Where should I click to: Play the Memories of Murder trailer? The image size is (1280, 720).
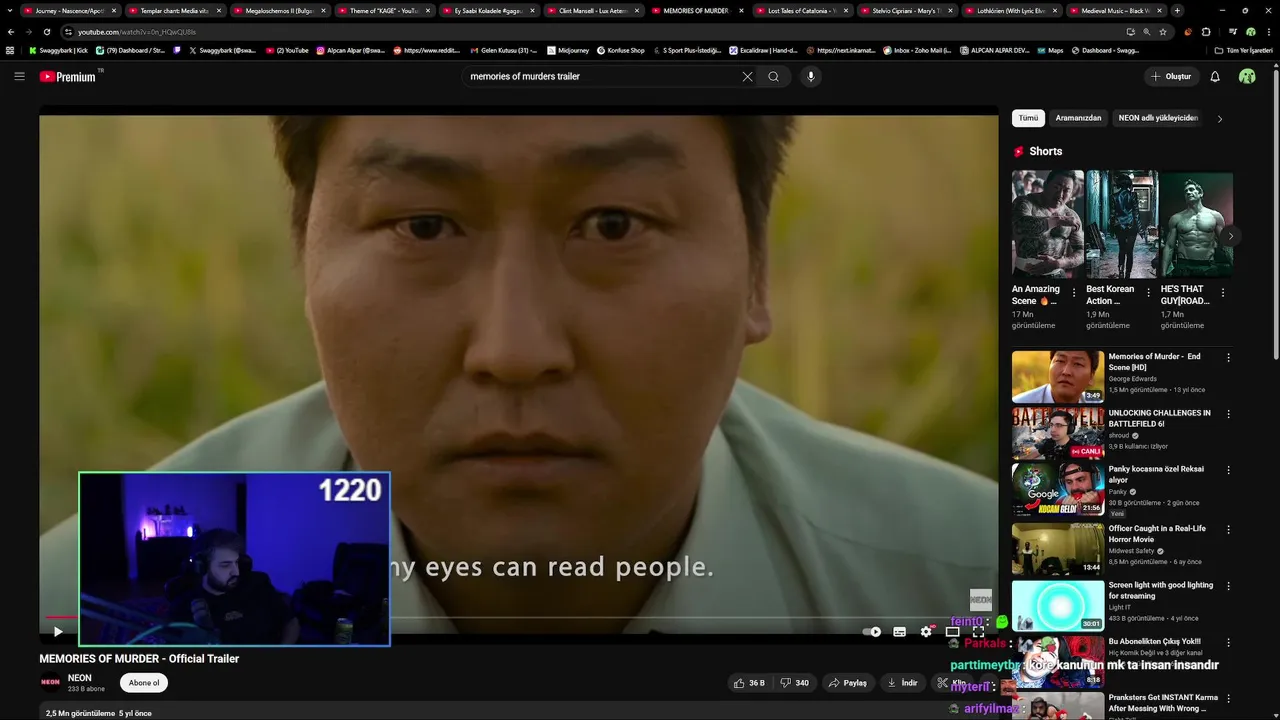click(x=58, y=631)
